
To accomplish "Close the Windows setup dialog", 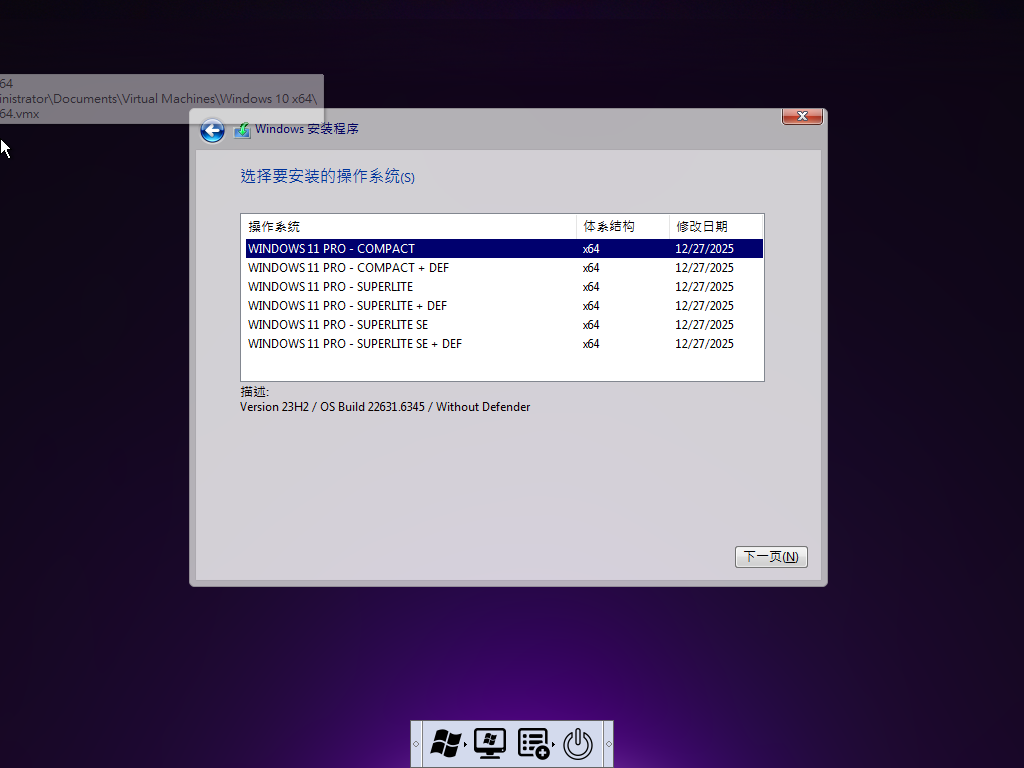I will (802, 117).
